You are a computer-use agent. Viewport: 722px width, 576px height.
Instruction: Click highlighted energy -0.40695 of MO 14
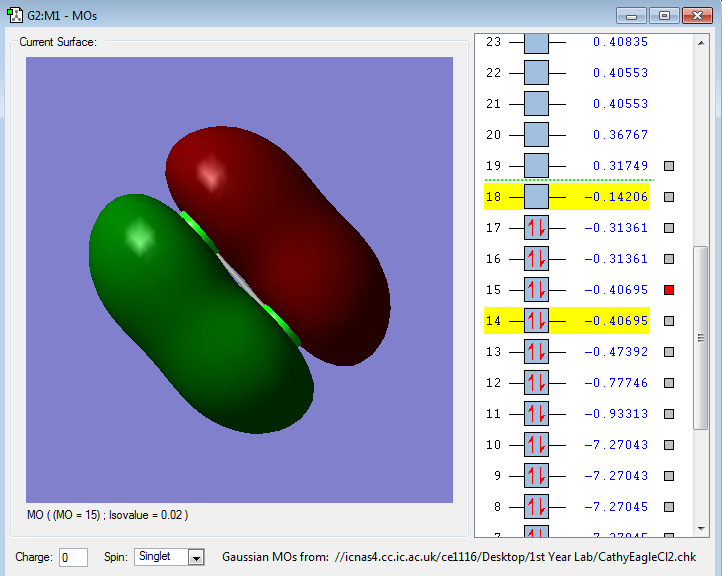pyautogui.click(x=616, y=320)
